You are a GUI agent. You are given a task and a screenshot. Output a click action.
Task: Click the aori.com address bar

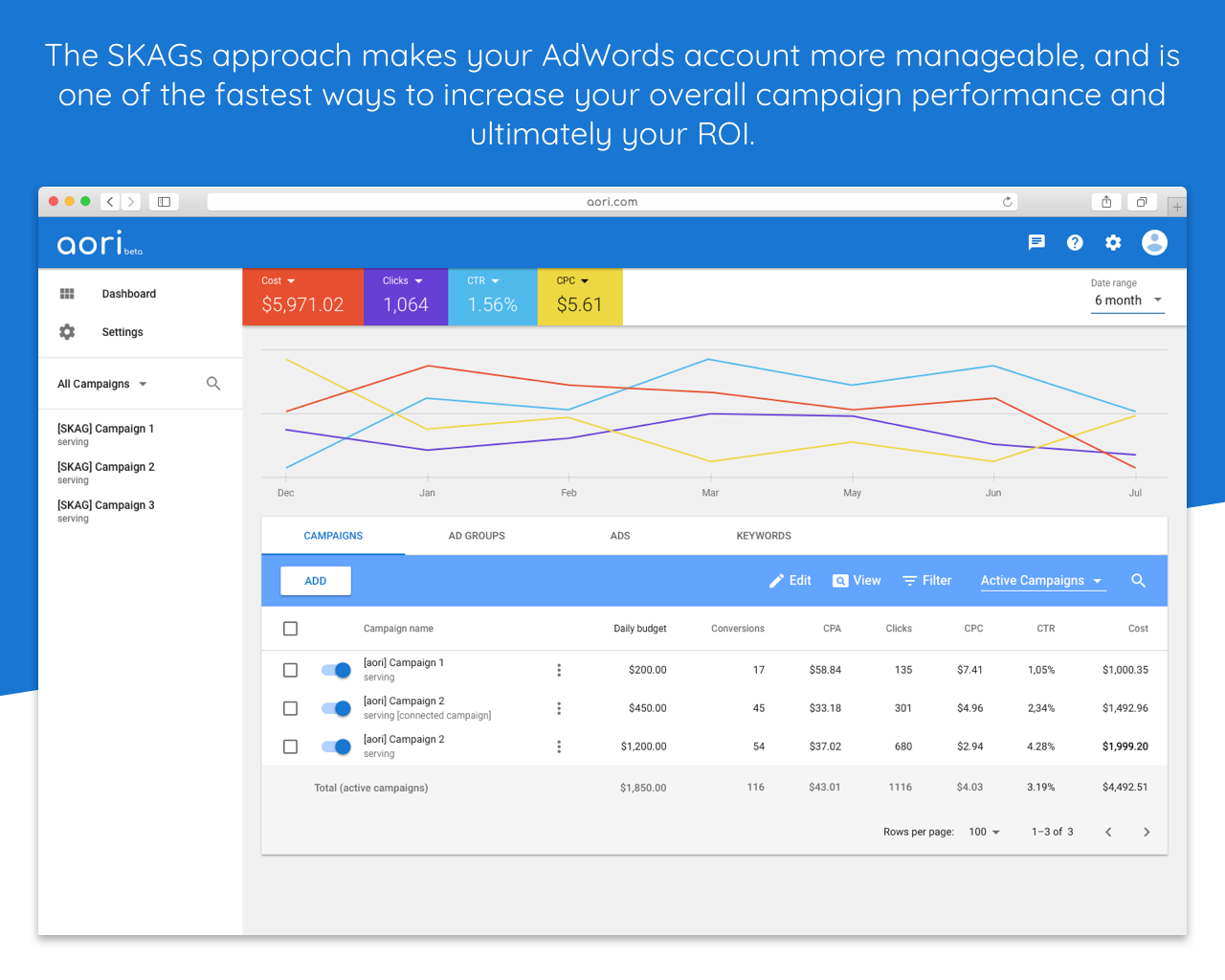pos(612,202)
